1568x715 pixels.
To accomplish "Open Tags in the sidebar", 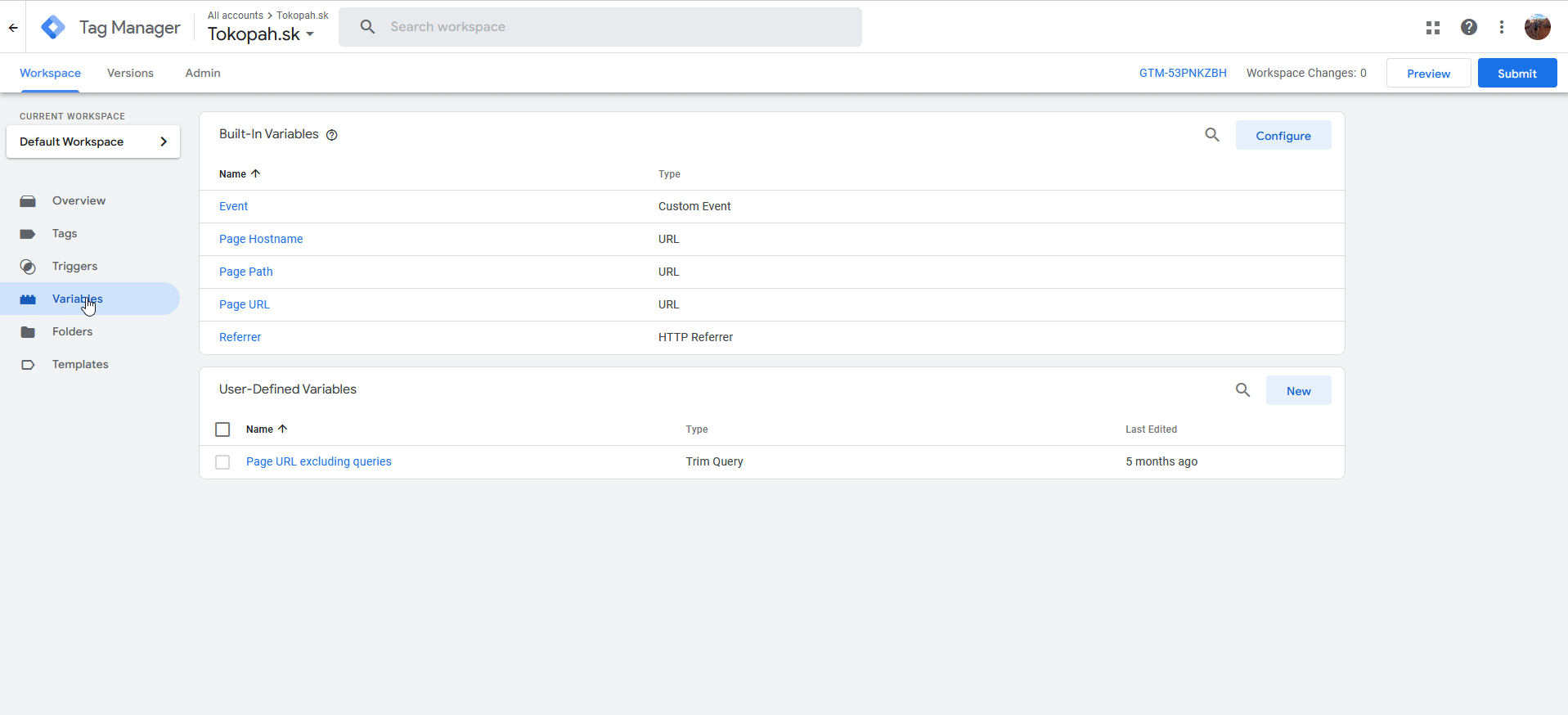I will [65, 233].
